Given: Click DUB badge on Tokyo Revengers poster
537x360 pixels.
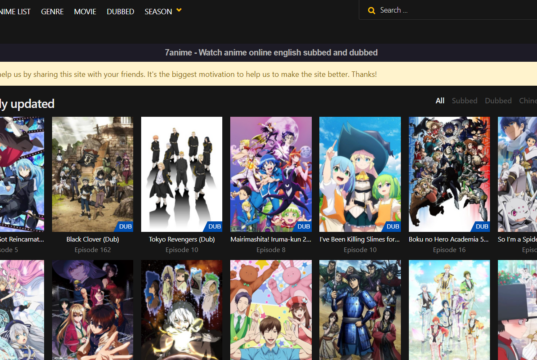Looking at the screenshot, I should coord(214,226).
